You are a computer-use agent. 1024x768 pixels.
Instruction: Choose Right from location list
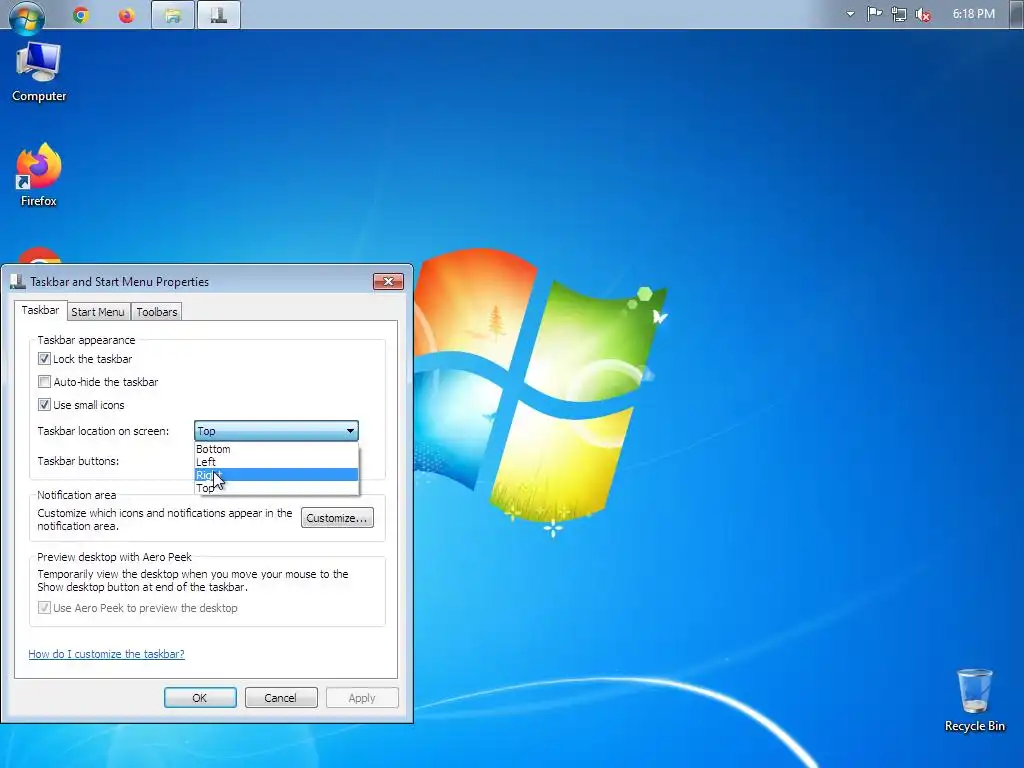(276, 475)
